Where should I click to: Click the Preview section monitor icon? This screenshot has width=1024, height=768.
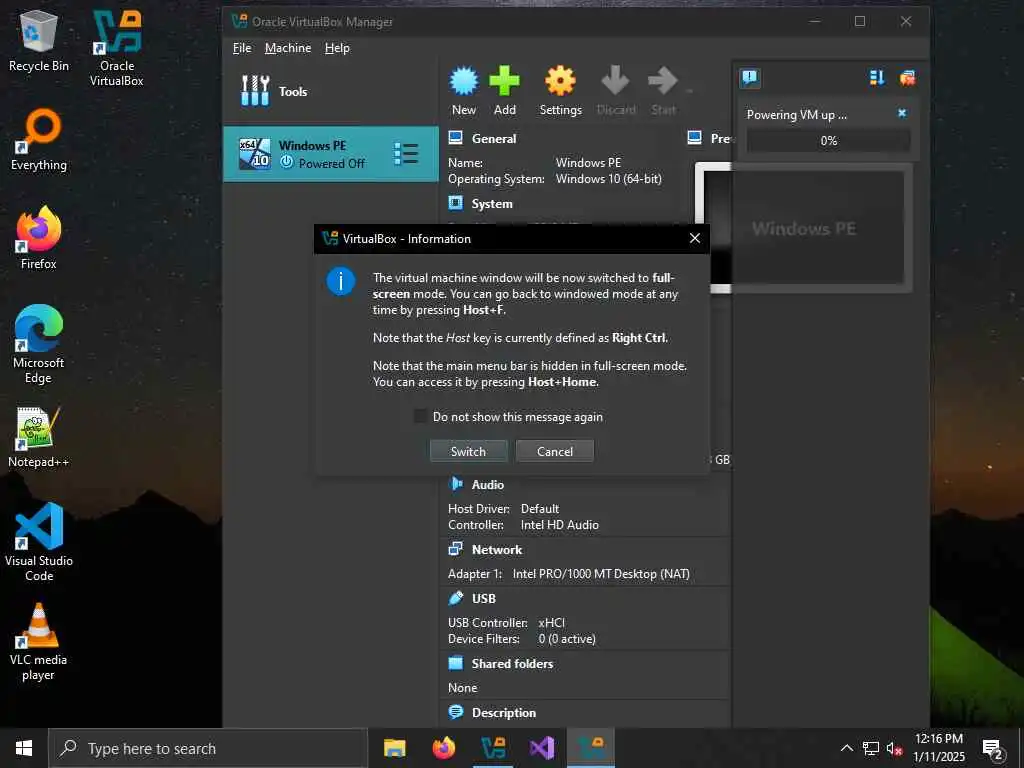(694, 138)
